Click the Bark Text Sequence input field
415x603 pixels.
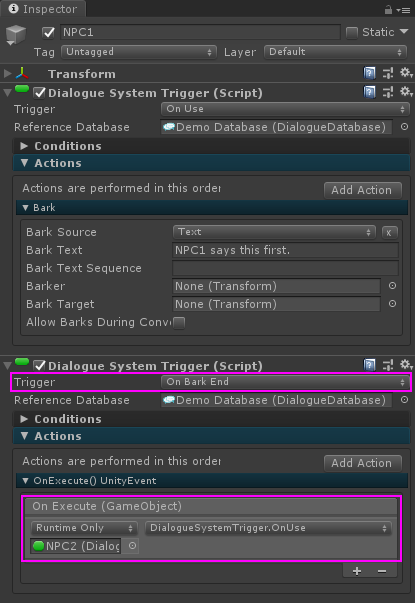point(285,268)
